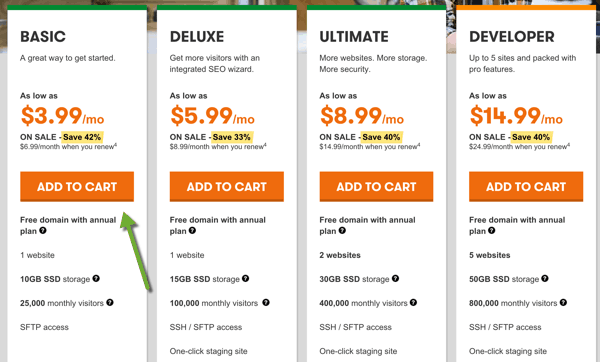
Task: Add the Developer plan to cart
Action: pyautogui.click(x=526, y=186)
